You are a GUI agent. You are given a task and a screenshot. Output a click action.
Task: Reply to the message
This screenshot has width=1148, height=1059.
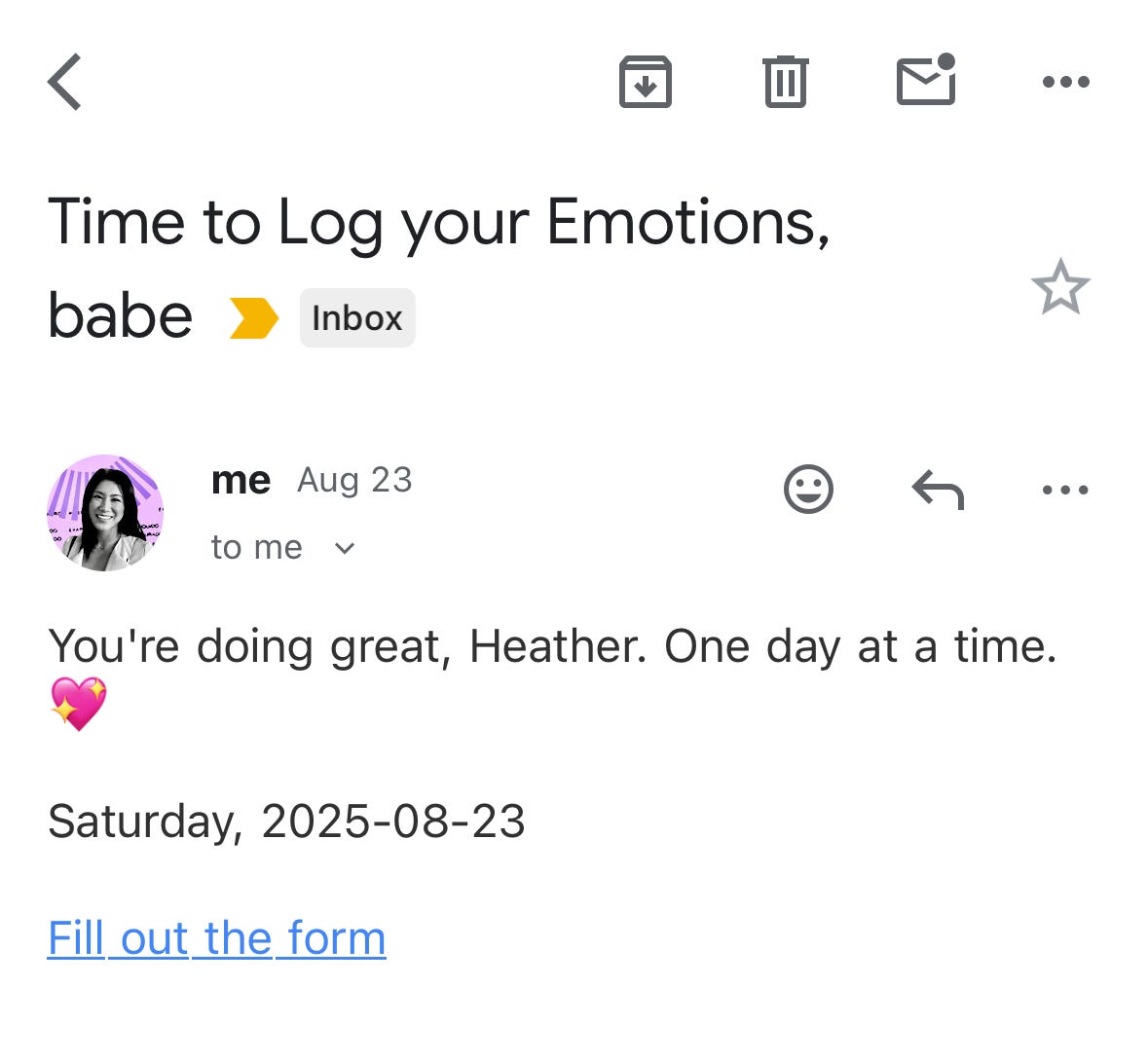click(938, 489)
